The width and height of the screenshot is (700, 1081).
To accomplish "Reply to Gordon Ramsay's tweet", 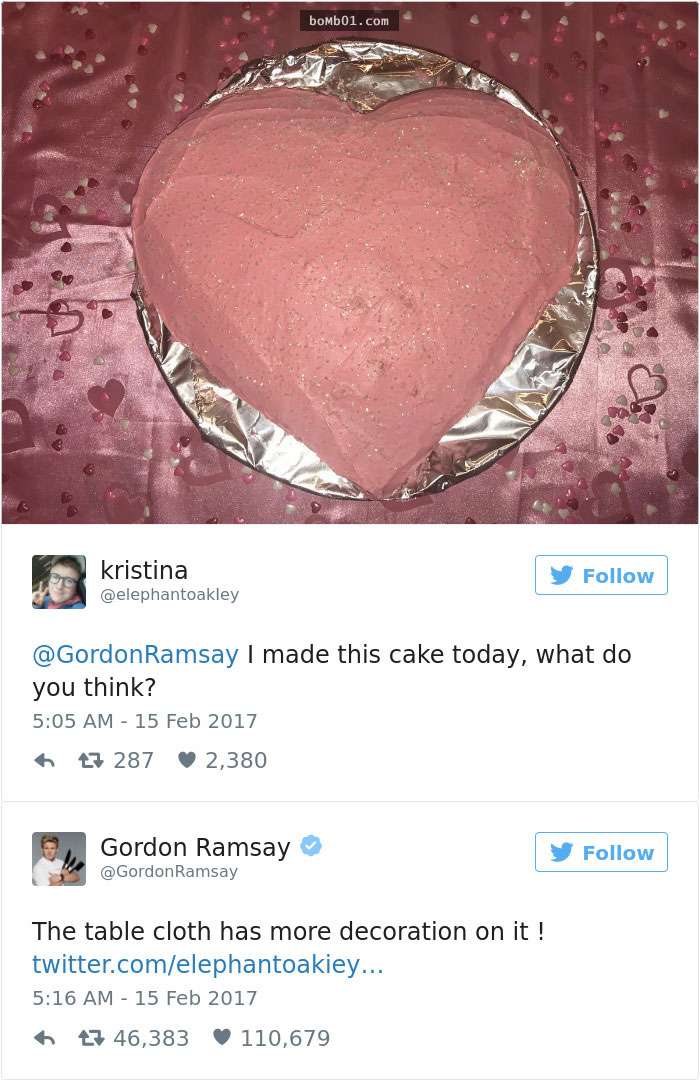I will point(45,1038).
